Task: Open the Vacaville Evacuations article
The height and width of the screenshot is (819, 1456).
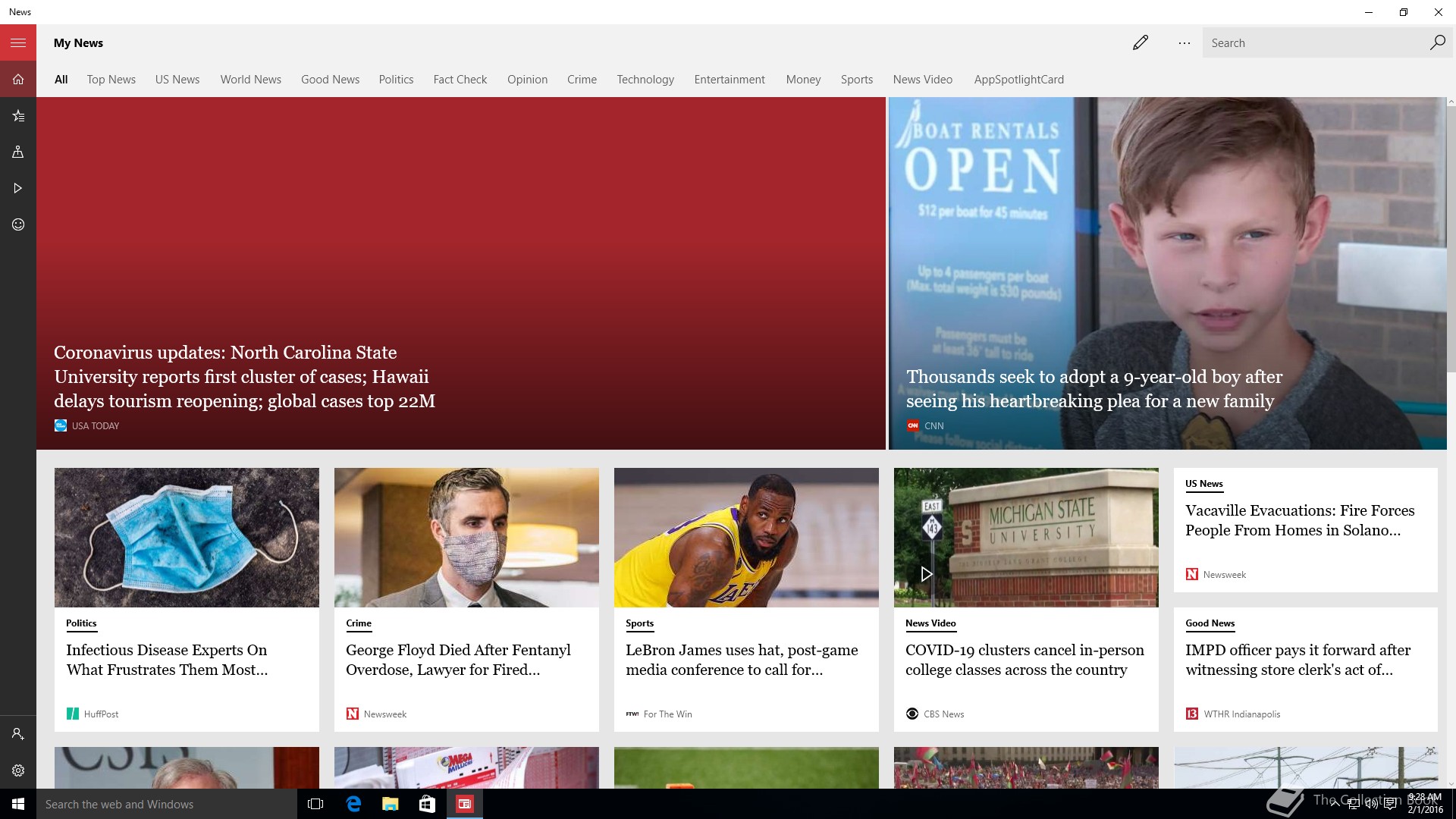Action: pos(1300,520)
